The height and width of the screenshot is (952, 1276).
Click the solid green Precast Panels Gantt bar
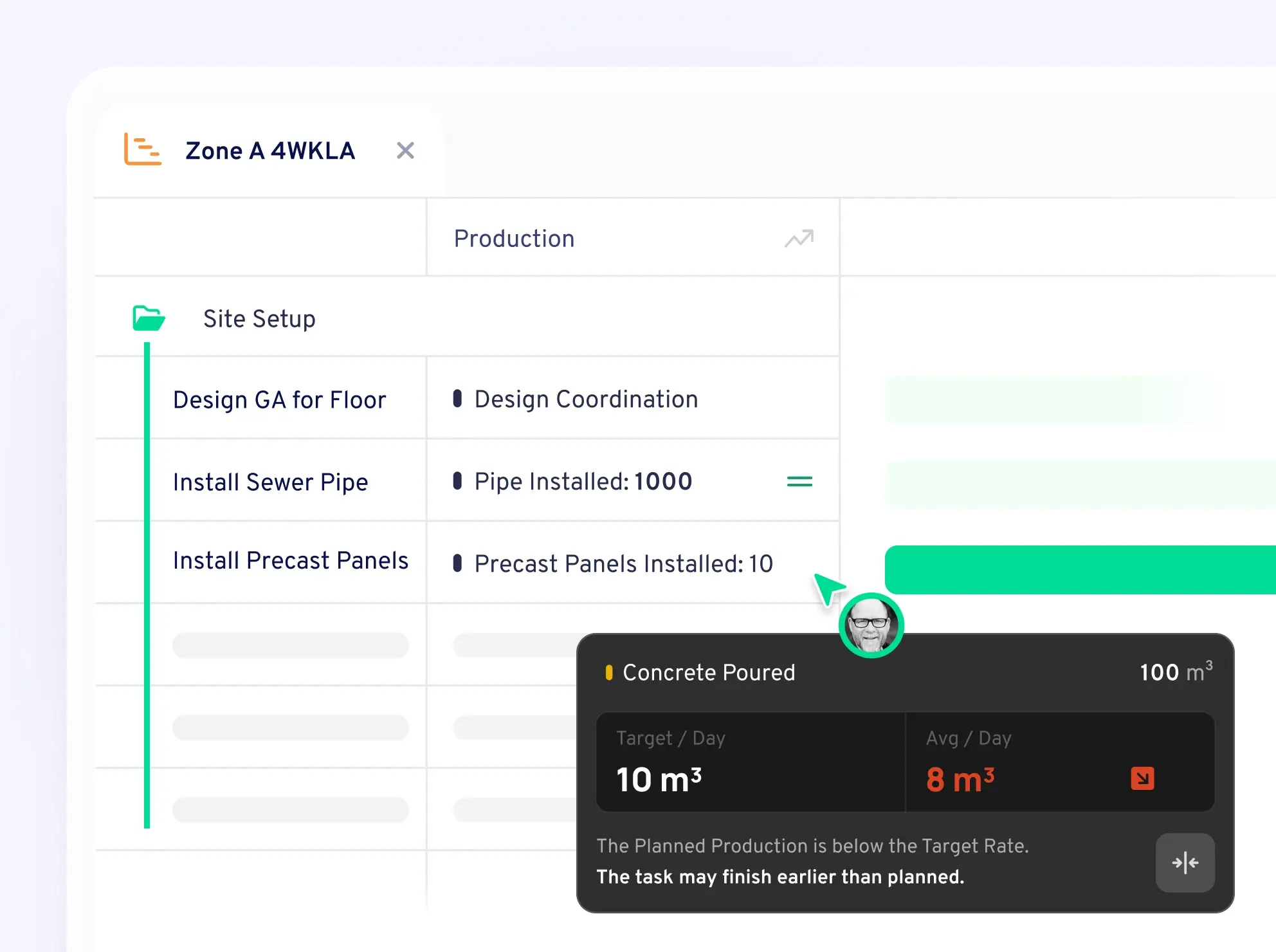click(x=1080, y=570)
